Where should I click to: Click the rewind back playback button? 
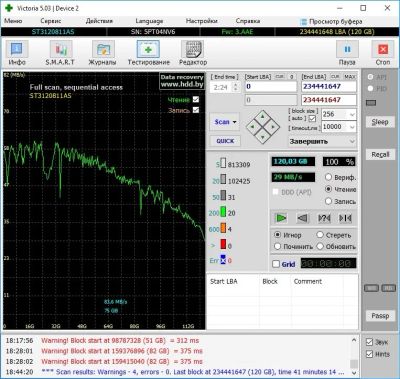click(x=303, y=218)
